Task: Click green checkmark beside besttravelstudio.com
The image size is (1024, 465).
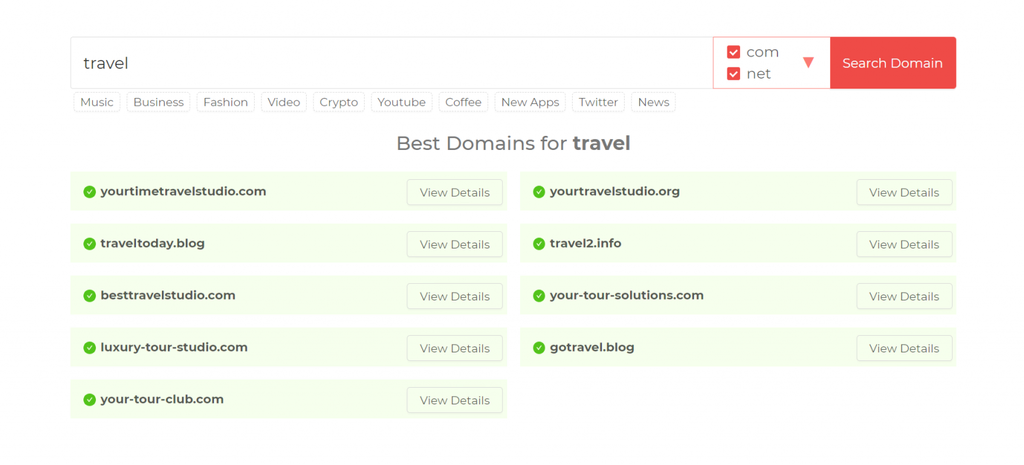Action: pos(89,296)
